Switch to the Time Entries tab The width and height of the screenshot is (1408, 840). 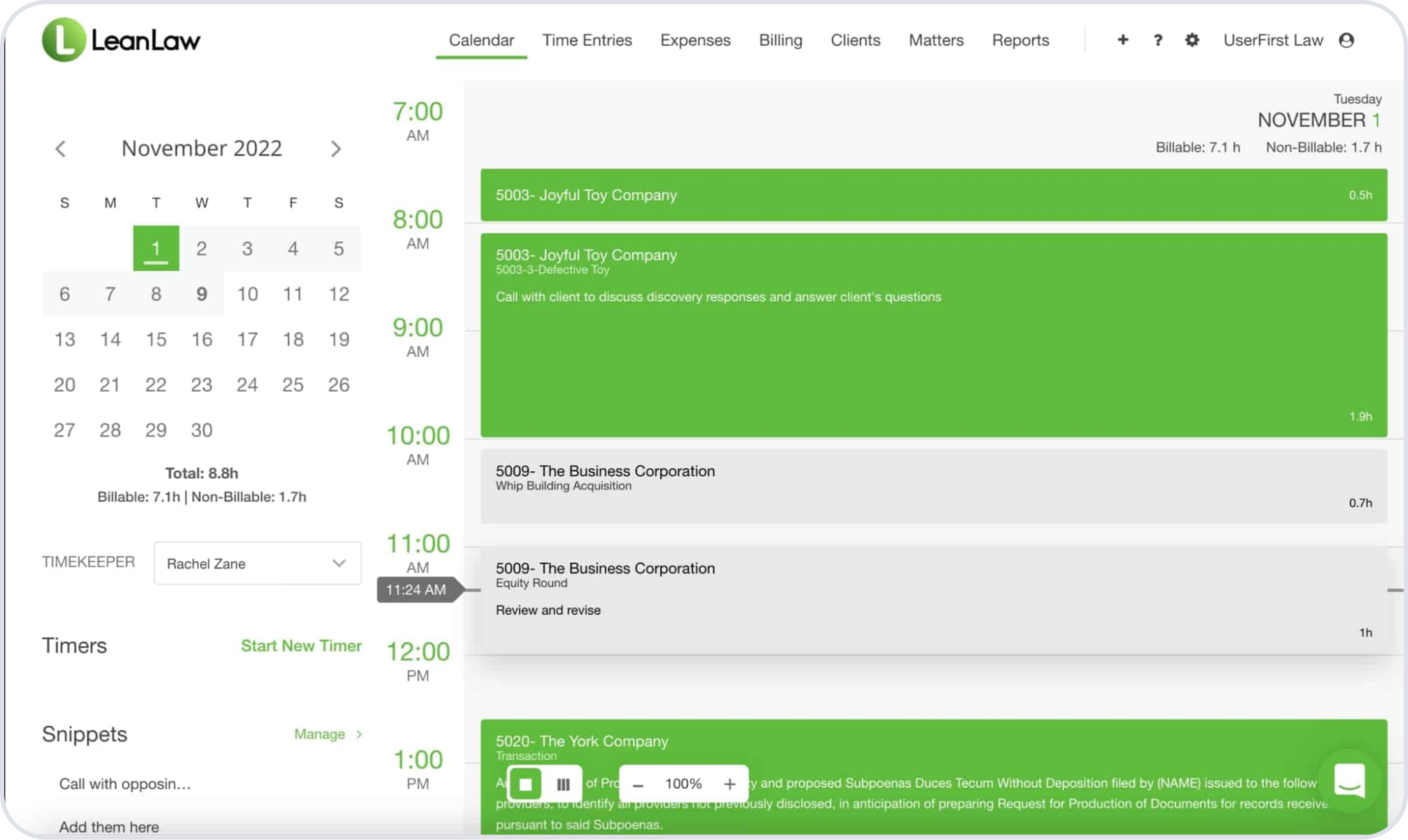click(x=587, y=40)
